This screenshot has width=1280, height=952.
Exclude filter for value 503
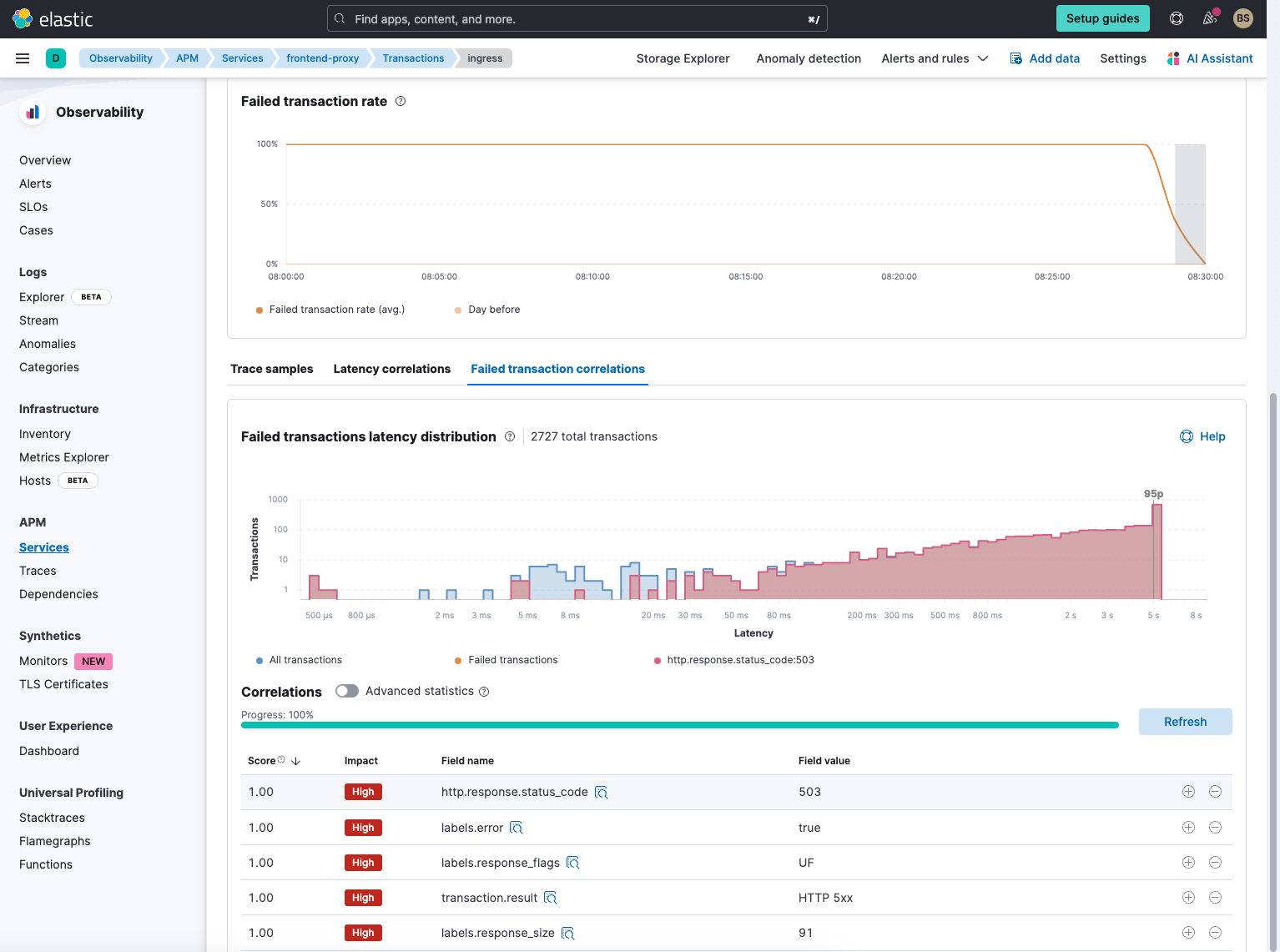click(x=1215, y=792)
